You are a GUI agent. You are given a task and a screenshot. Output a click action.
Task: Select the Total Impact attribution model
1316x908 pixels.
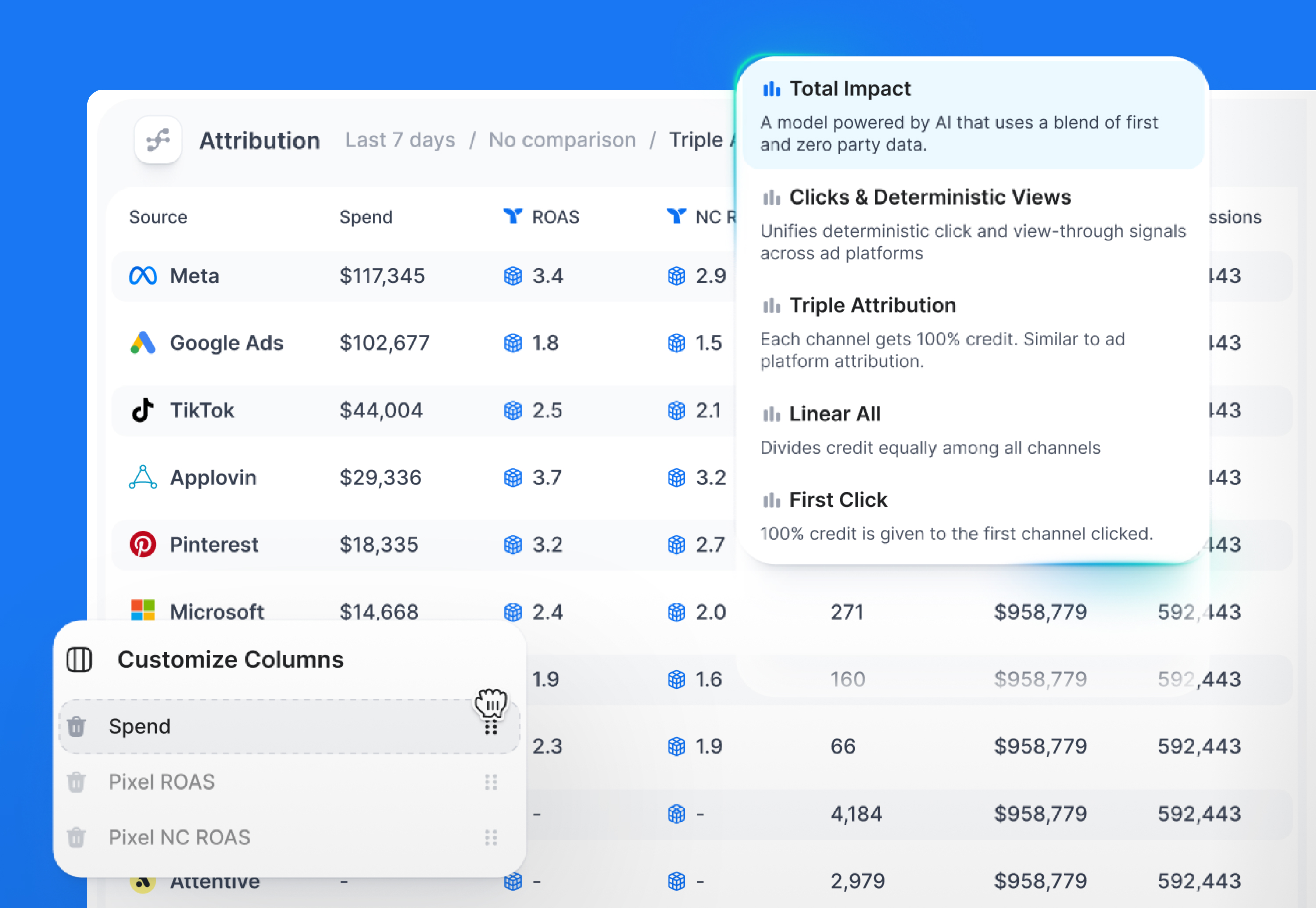973,115
